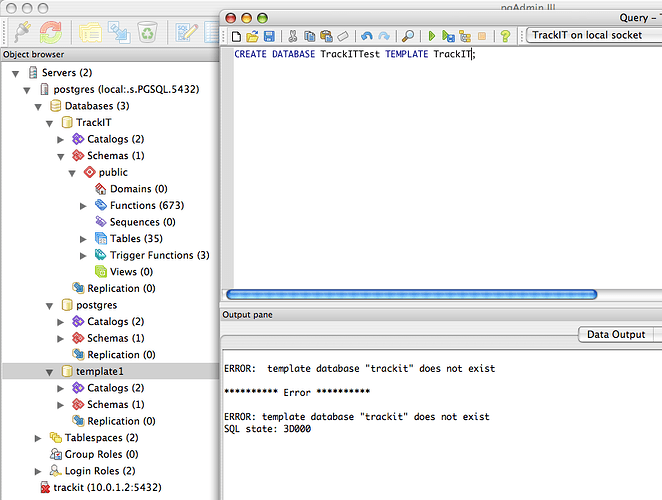Click the Execute query play icon
This screenshot has height=500, width=662.
[x=433, y=36]
